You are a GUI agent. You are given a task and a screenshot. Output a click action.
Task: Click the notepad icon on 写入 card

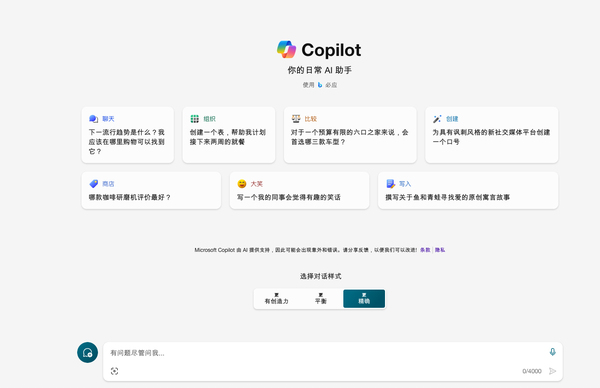coord(390,184)
